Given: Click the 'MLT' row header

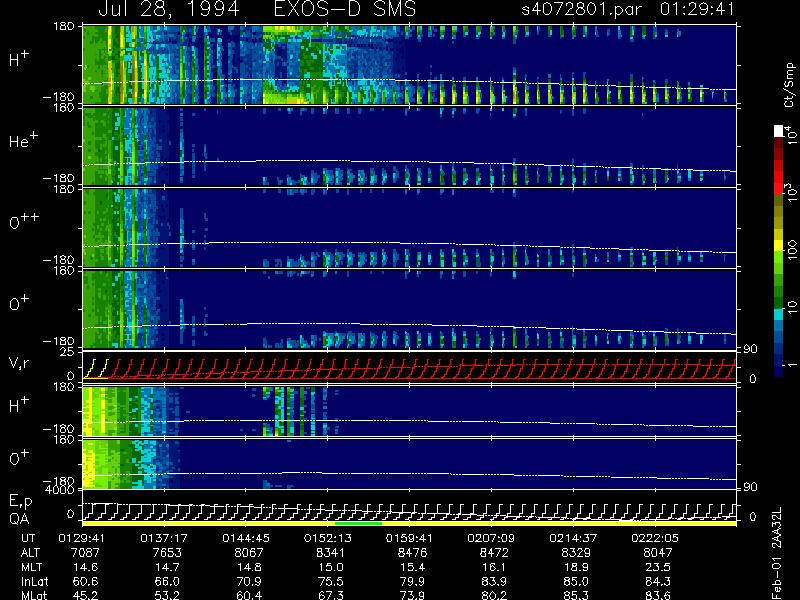Looking at the screenshot, I should tap(31, 567).
